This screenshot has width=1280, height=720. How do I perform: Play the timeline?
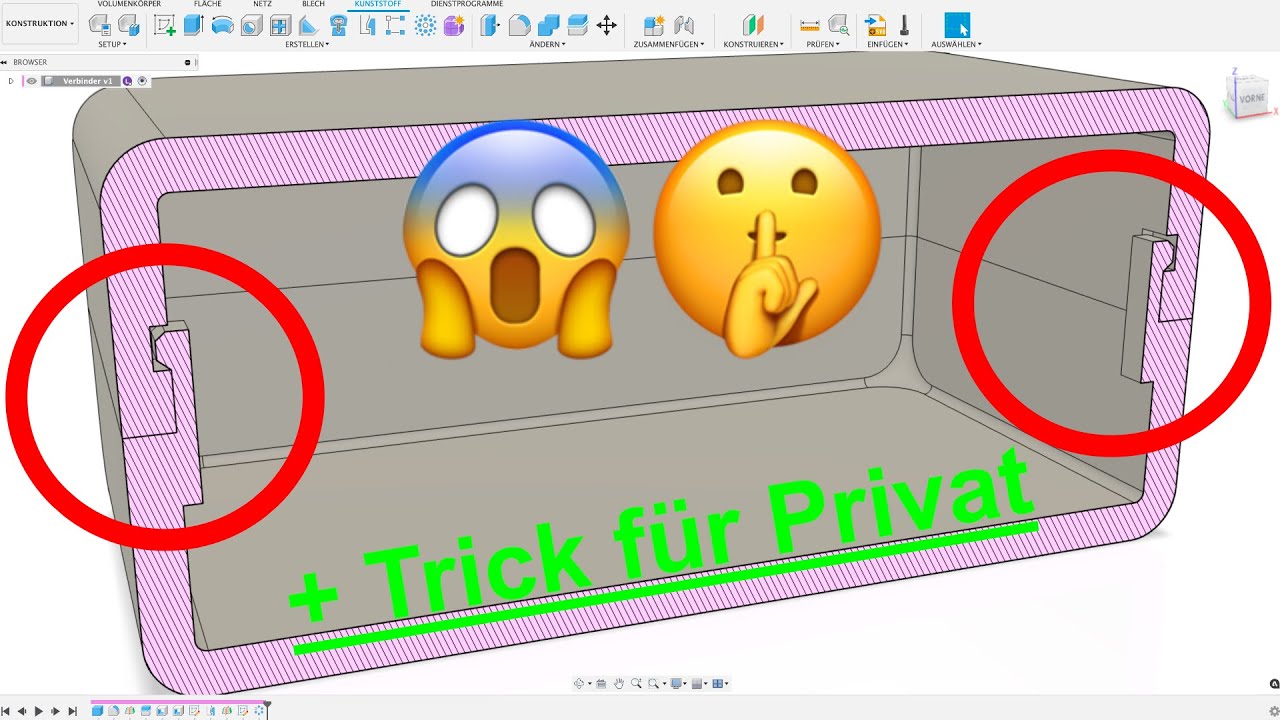coord(39,711)
